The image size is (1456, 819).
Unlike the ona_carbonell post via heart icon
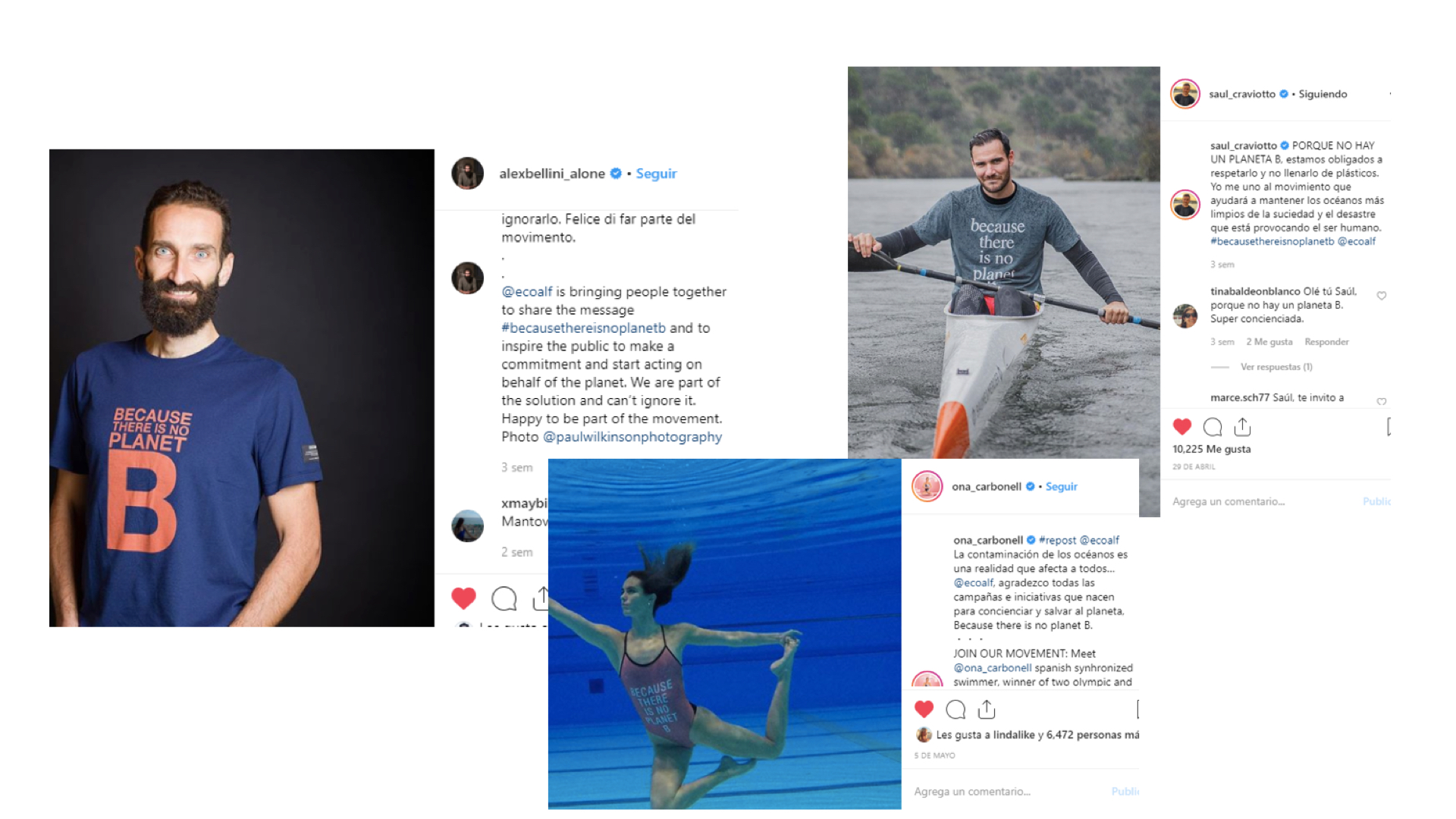tap(924, 709)
